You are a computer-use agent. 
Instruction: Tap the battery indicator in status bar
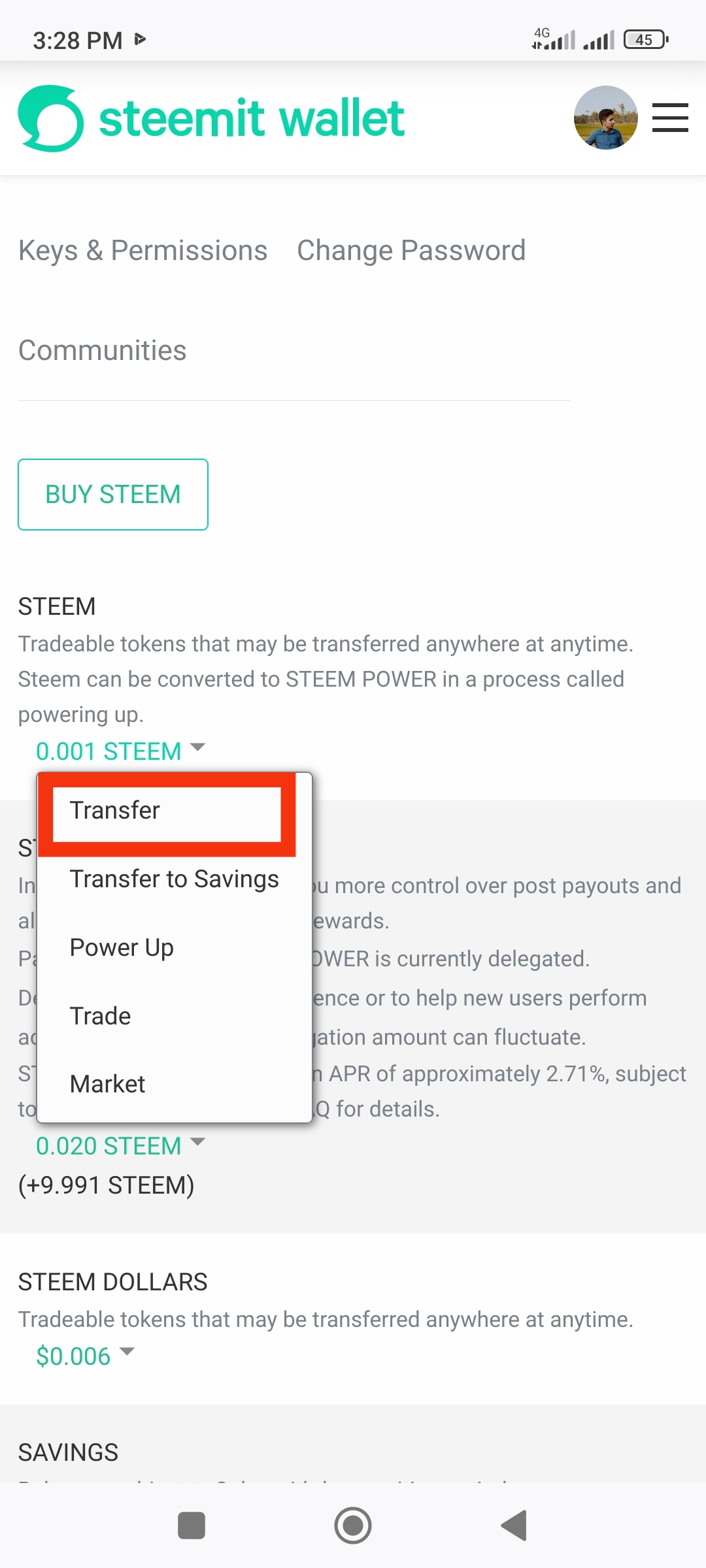[x=645, y=40]
